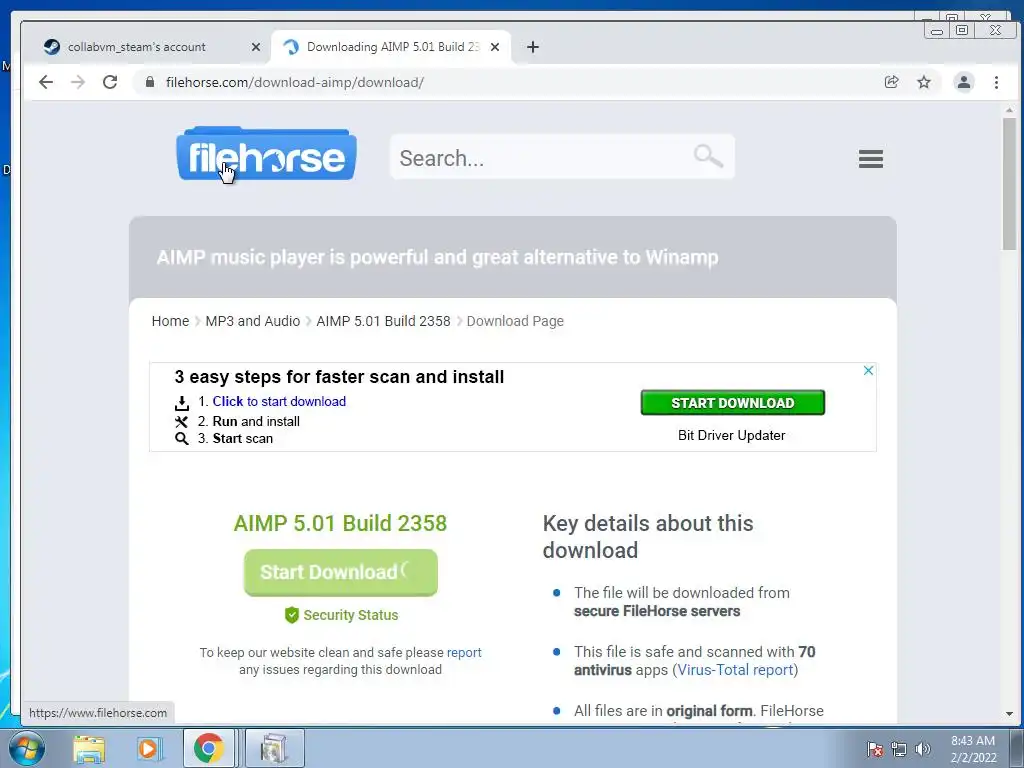
Task: Open the Chrome three-dot menu
Action: coord(996,82)
